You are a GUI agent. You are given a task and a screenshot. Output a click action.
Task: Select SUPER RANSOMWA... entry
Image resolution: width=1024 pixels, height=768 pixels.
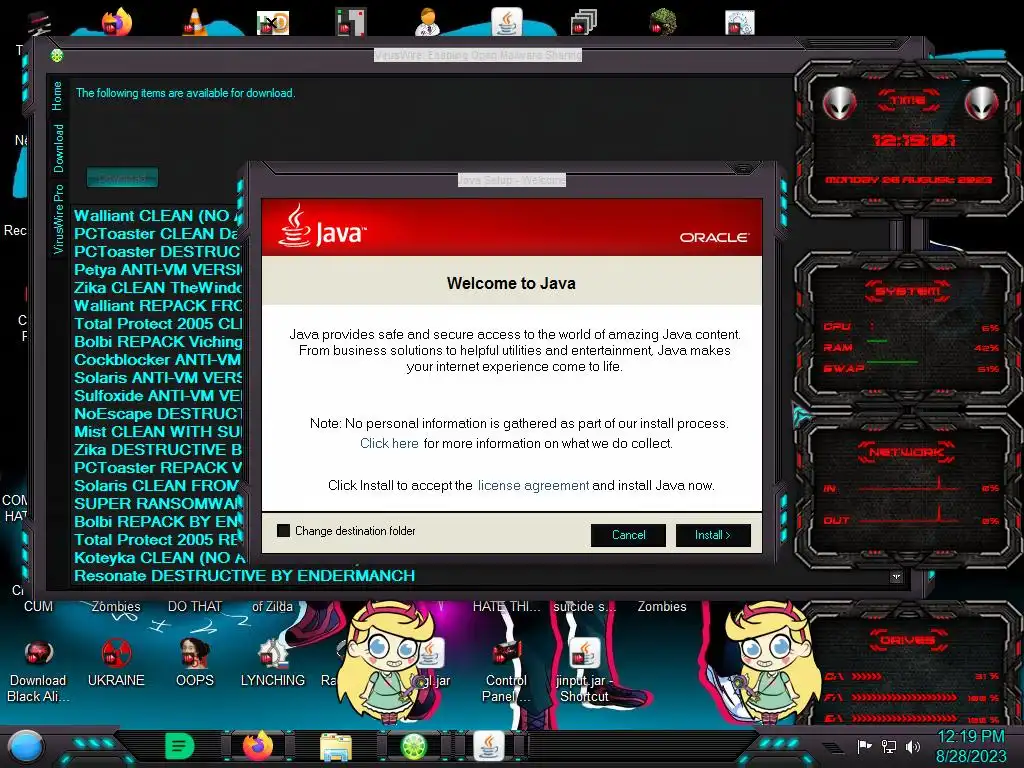pos(157,504)
